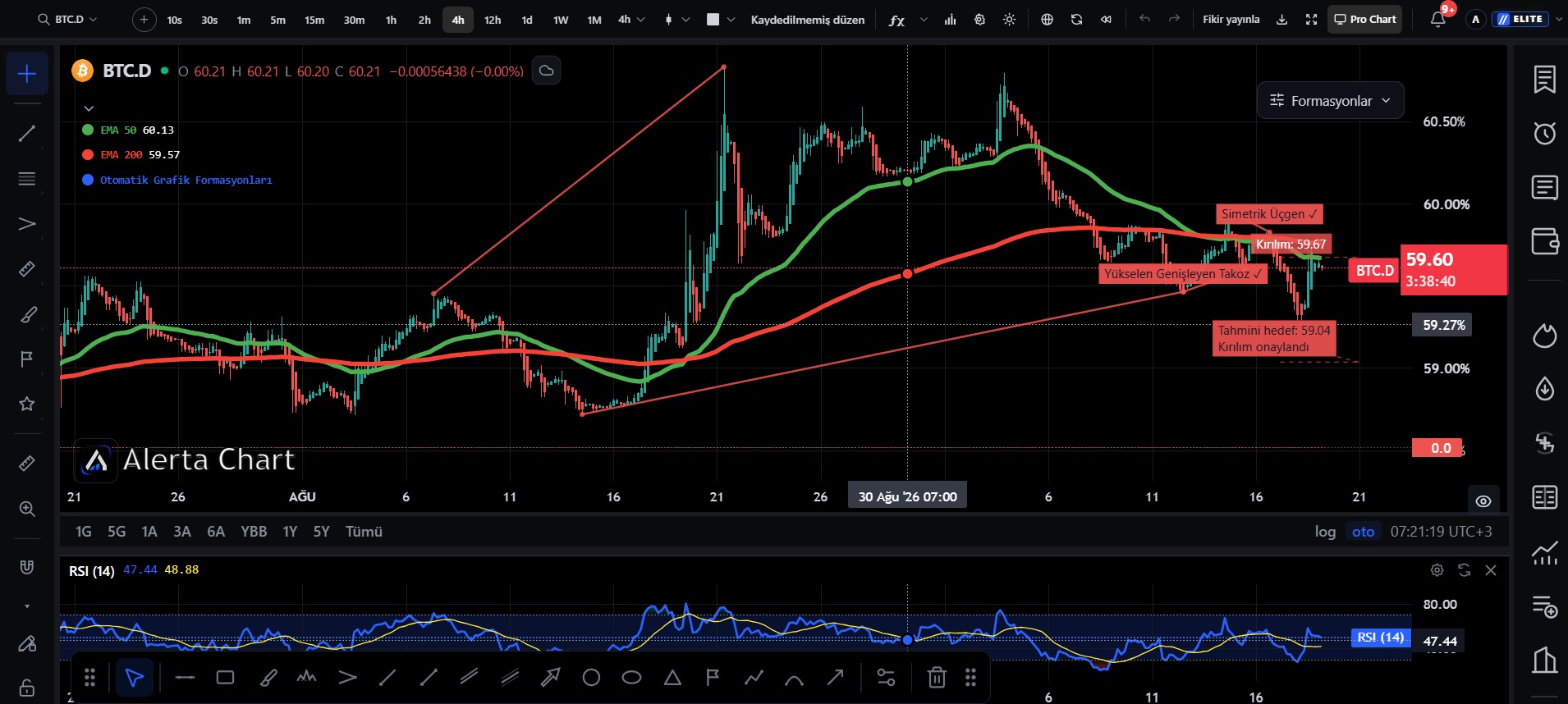Toggle light theme sun icon

1009,20
